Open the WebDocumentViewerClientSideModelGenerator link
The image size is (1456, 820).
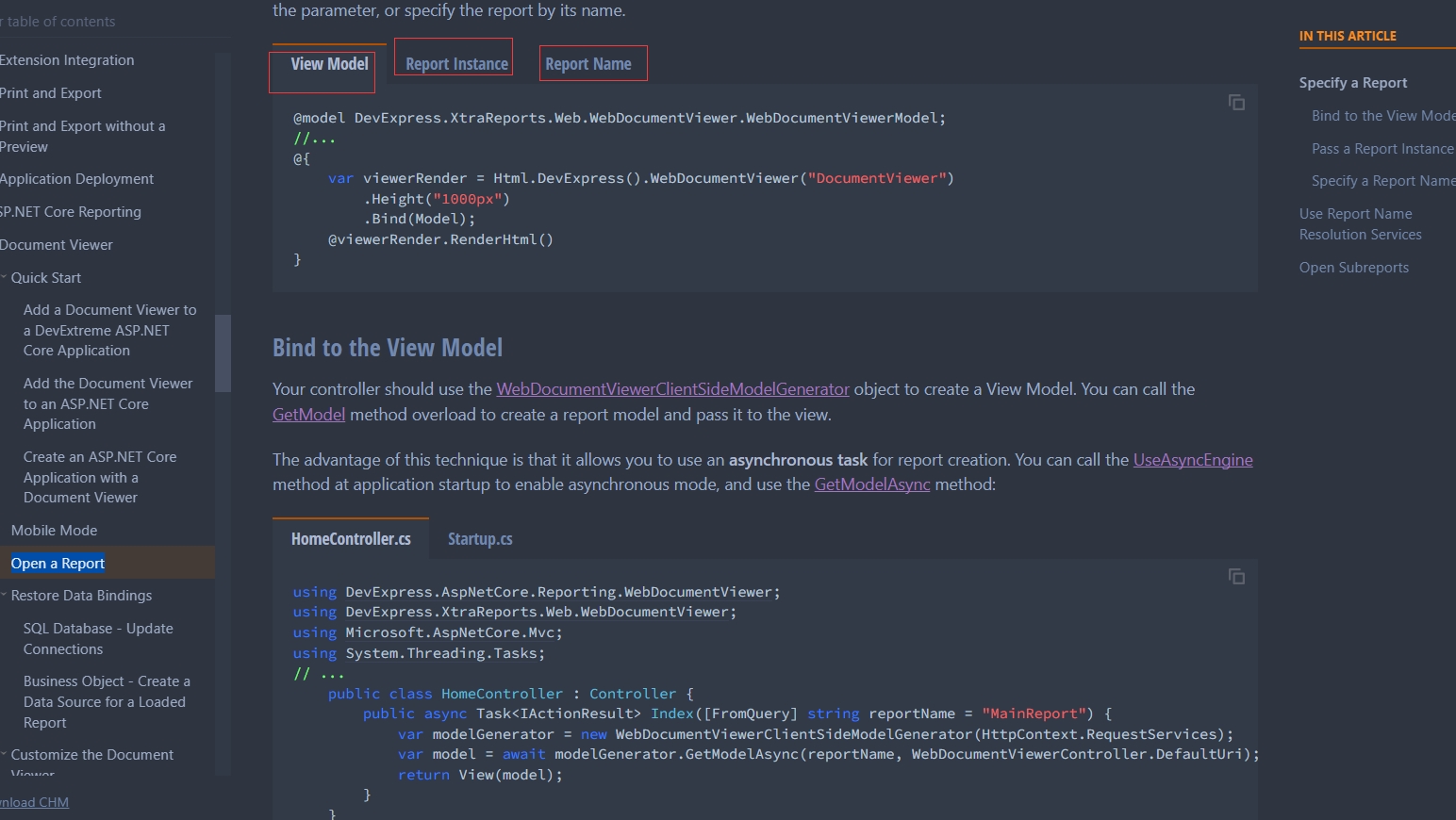[672, 389]
